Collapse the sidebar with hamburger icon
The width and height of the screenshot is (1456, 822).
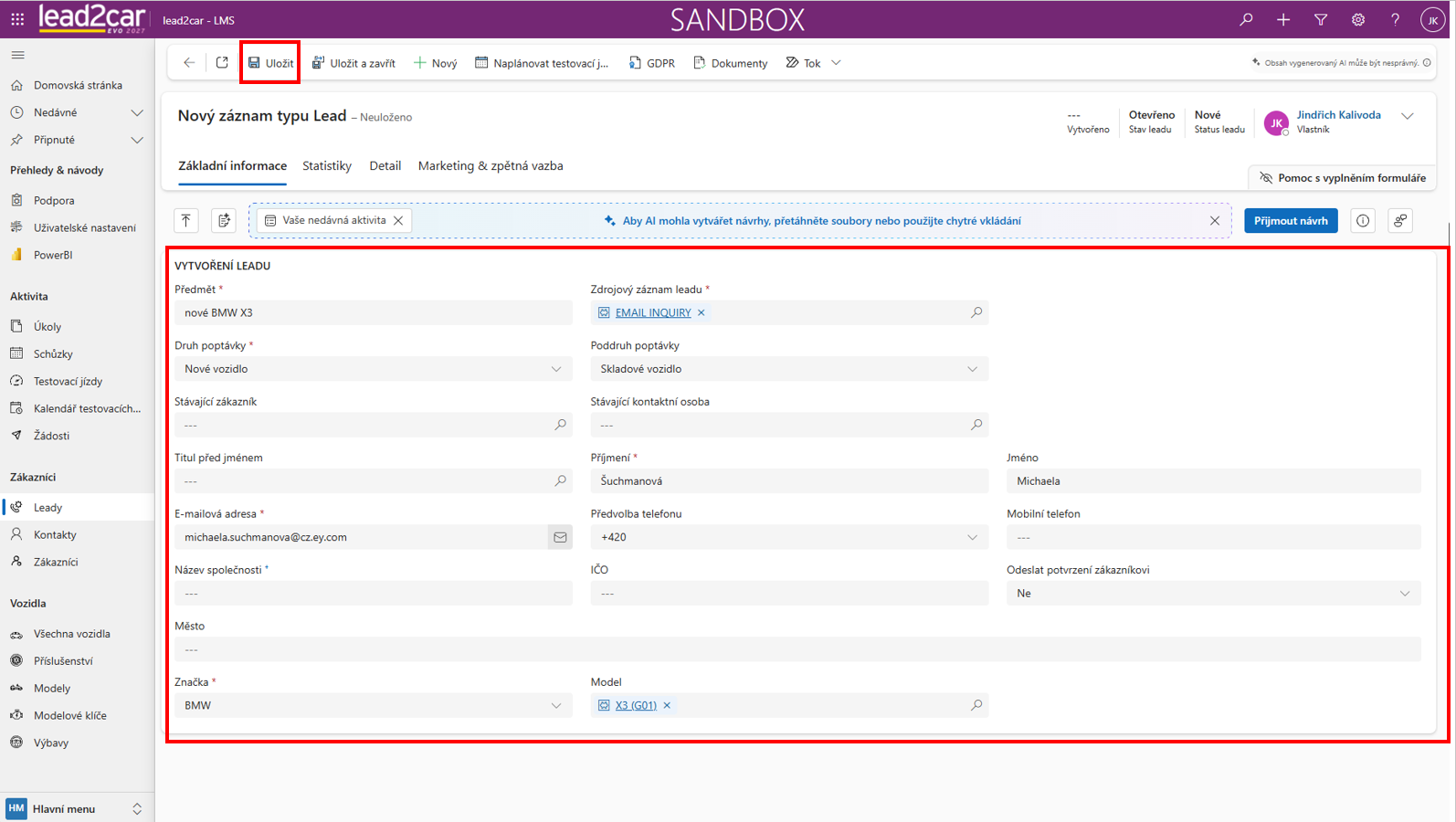click(x=17, y=55)
